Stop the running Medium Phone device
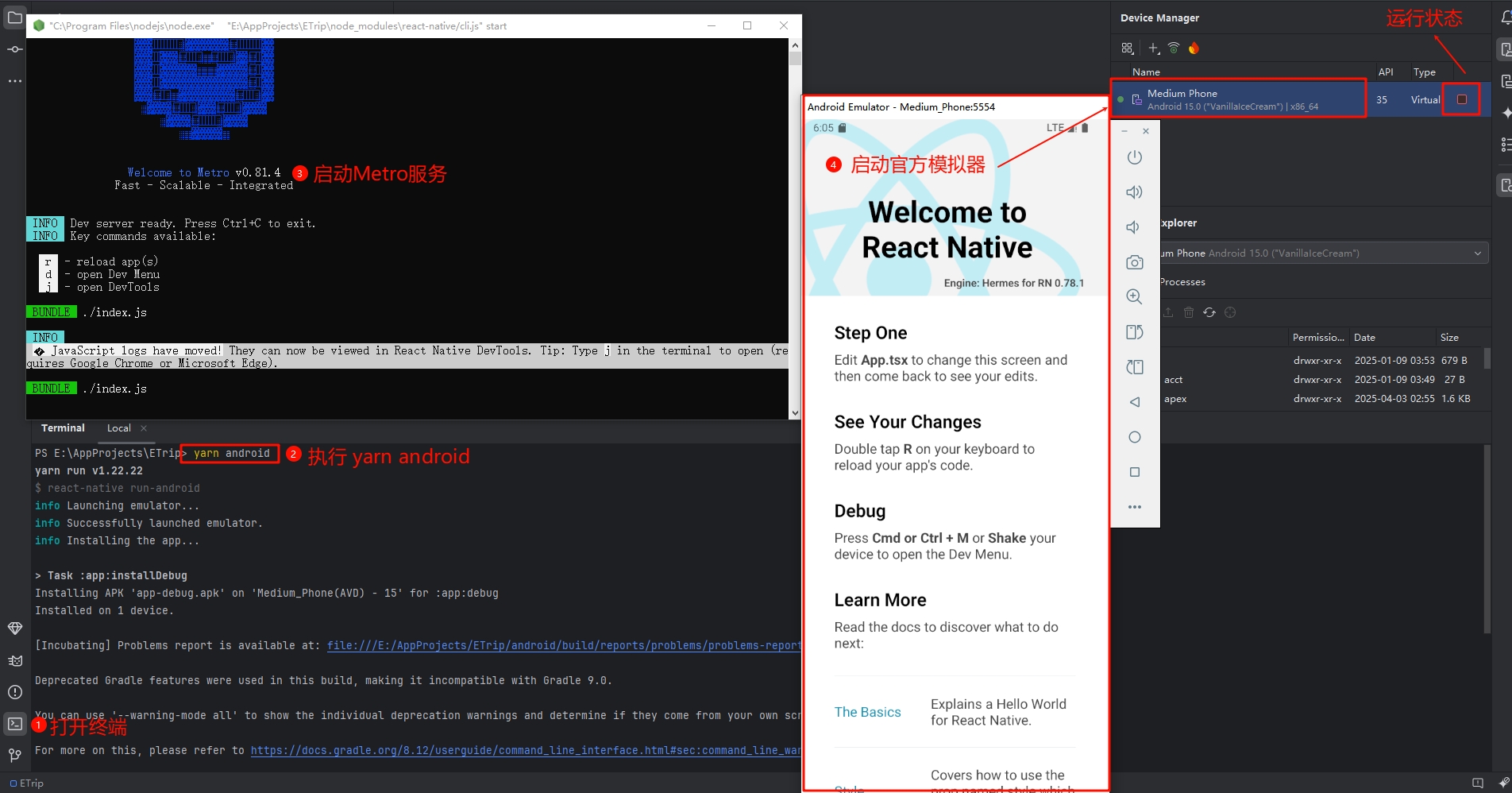 click(1462, 99)
